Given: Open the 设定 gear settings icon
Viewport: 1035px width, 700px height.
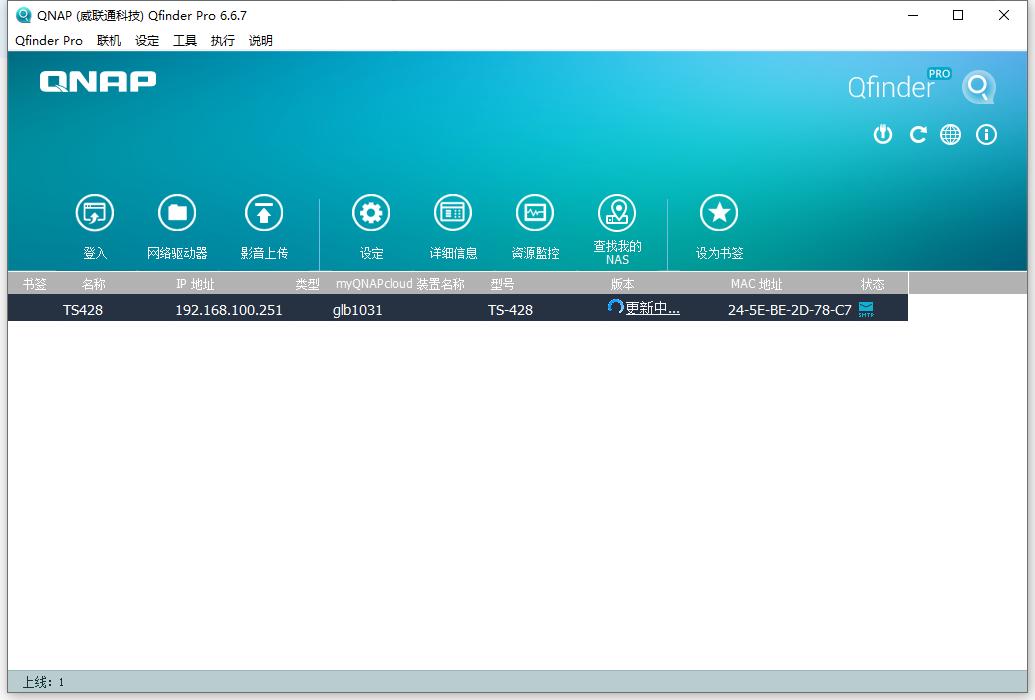Looking at the screenshot, I should (x=371, y=213).
